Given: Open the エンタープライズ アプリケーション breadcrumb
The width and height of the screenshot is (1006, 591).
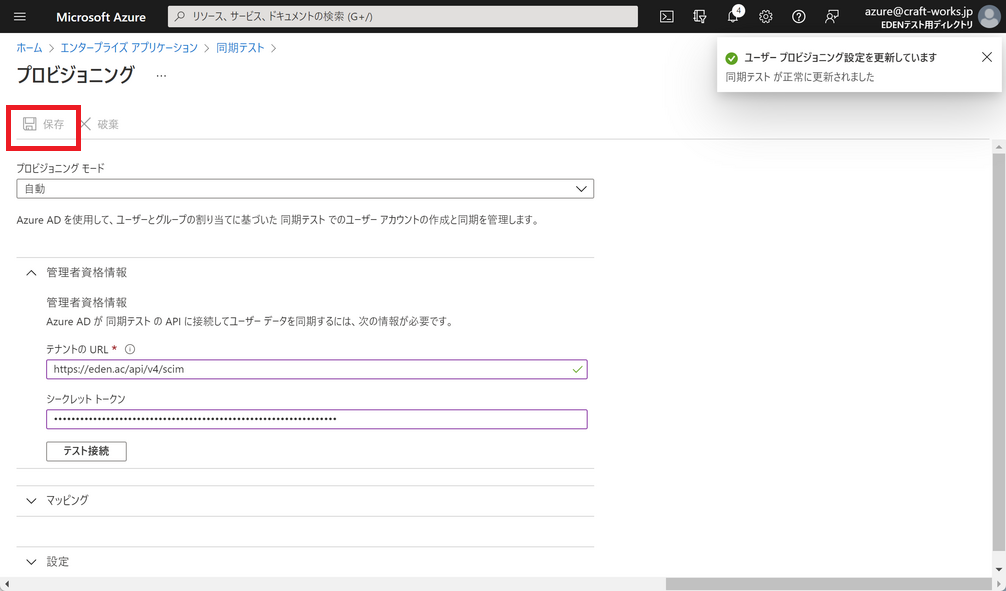Looking at the screenshot, I should 129,48.
